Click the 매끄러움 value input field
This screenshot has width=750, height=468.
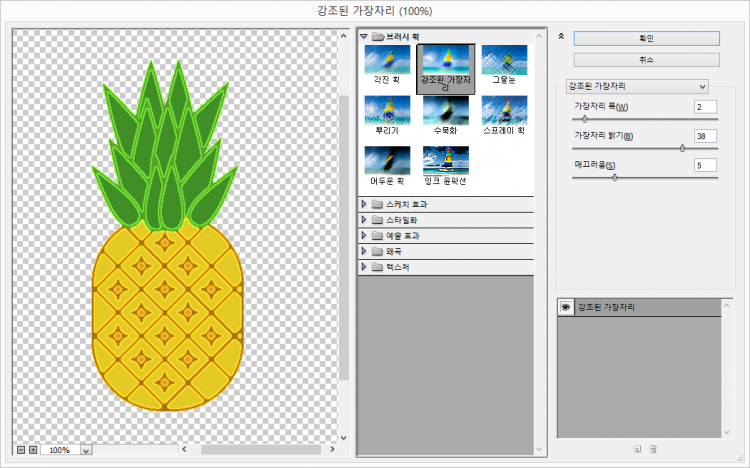click(x=705, y=165)
